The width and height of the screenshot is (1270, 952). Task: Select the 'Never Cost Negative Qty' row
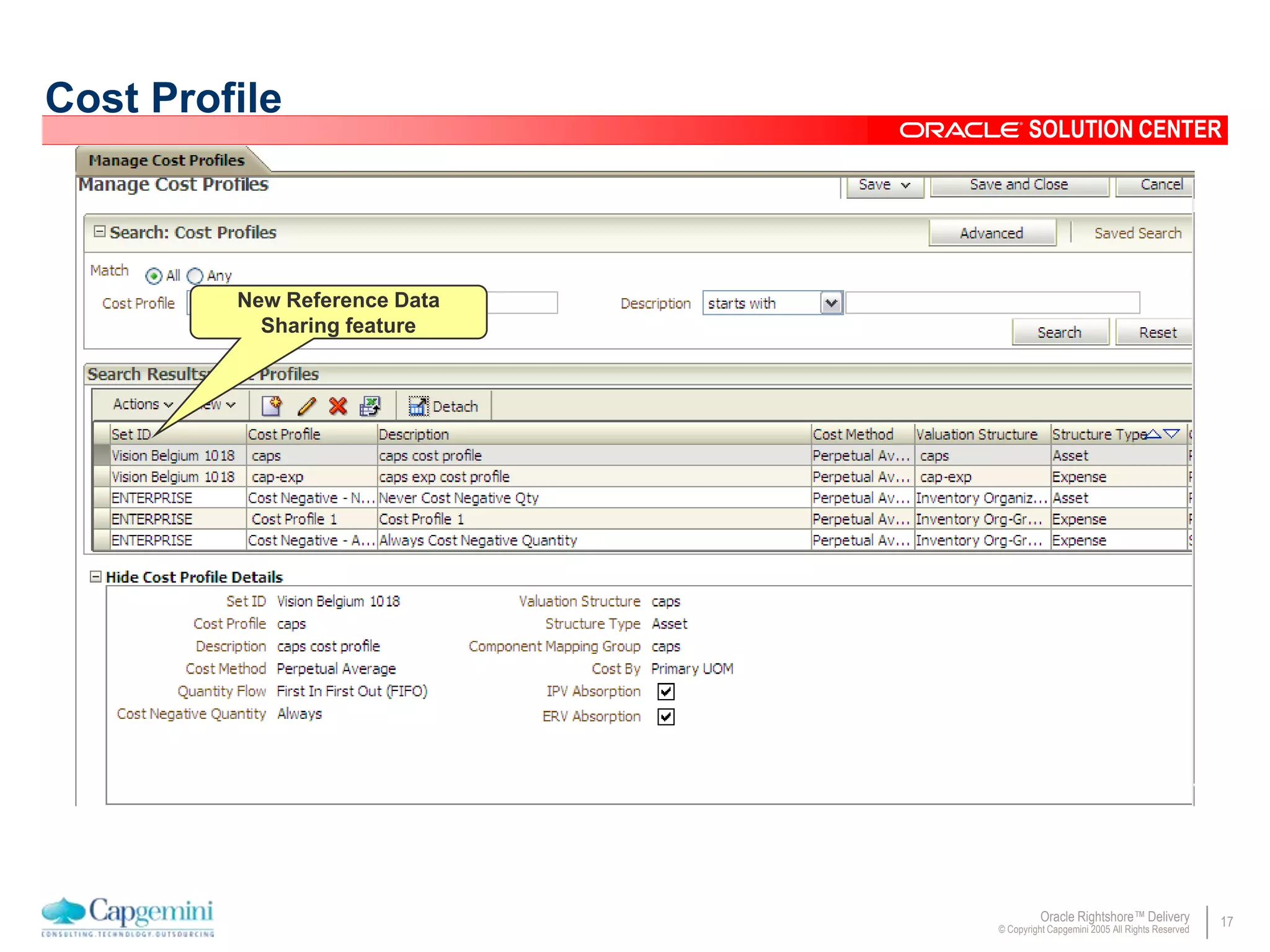[641, 498]
